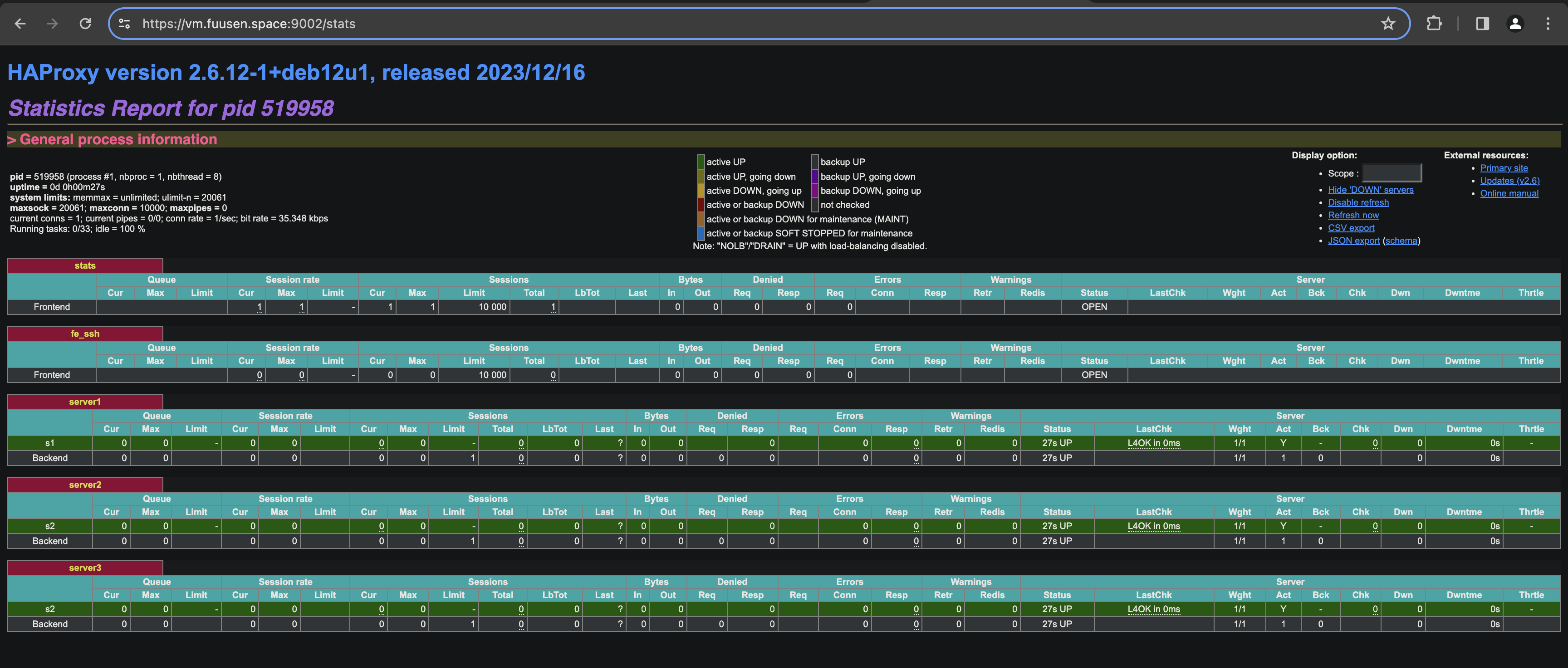1568x668 pixels.
Task: Click the browser Back arrow
Action: coord(20,24)
